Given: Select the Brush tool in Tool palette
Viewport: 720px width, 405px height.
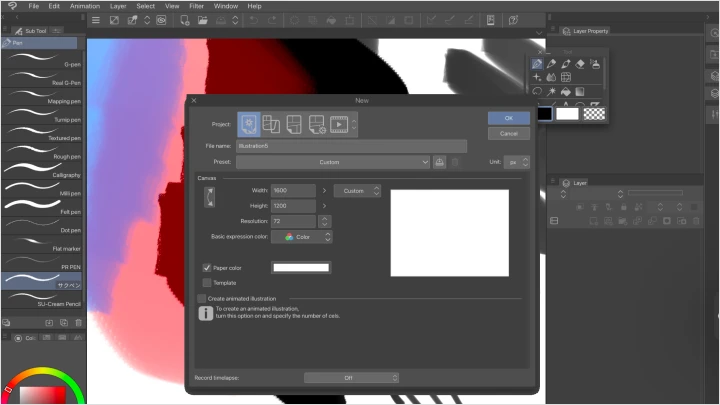Looking at the screenshot, I should tap(566, 64).
